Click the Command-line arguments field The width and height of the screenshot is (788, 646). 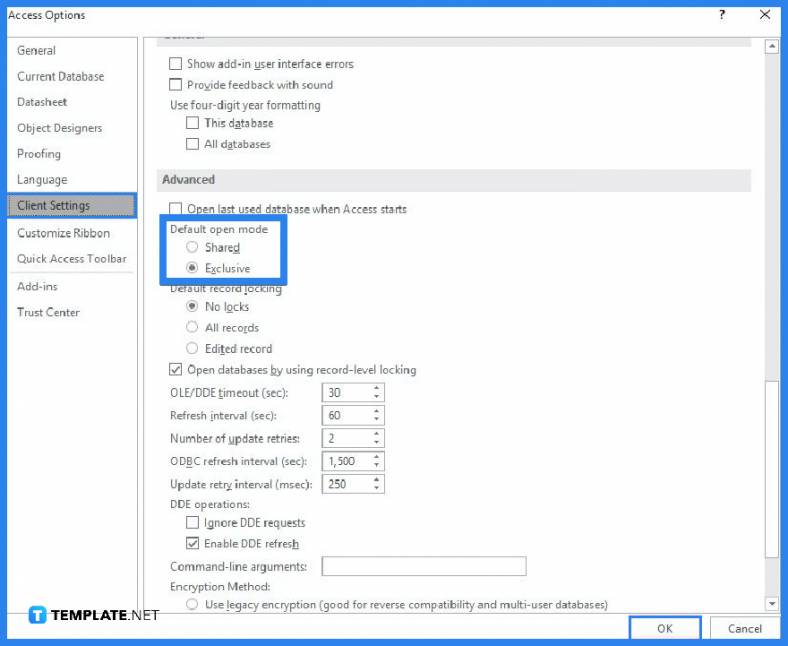[x=423, y=567]
